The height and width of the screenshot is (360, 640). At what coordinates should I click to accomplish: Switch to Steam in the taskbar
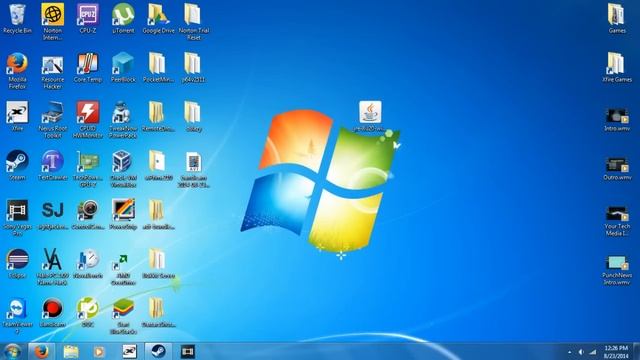coord(158,351)
